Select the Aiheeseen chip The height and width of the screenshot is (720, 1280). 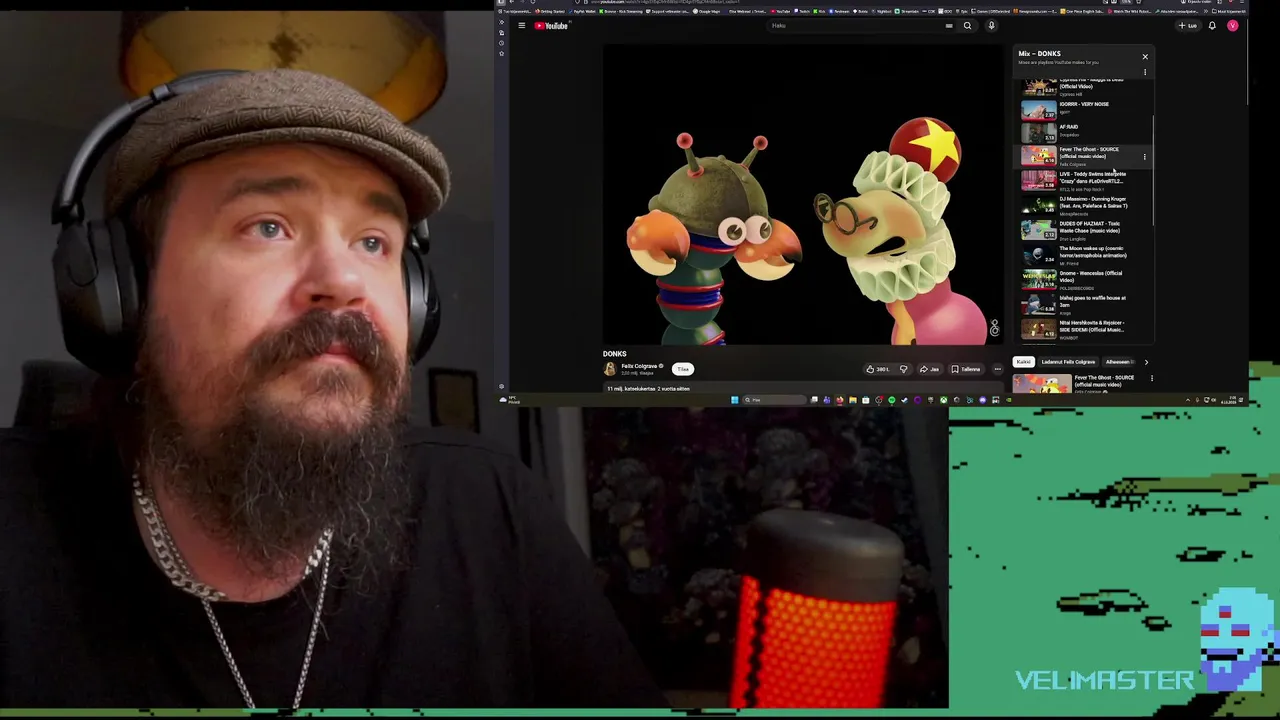[1119, 362]
